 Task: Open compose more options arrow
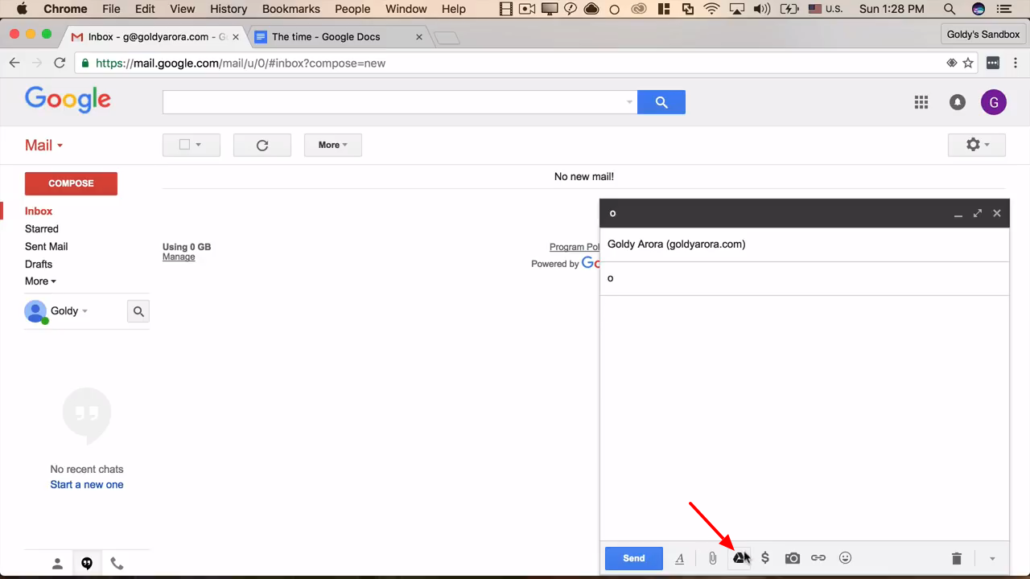click(992, 559)
